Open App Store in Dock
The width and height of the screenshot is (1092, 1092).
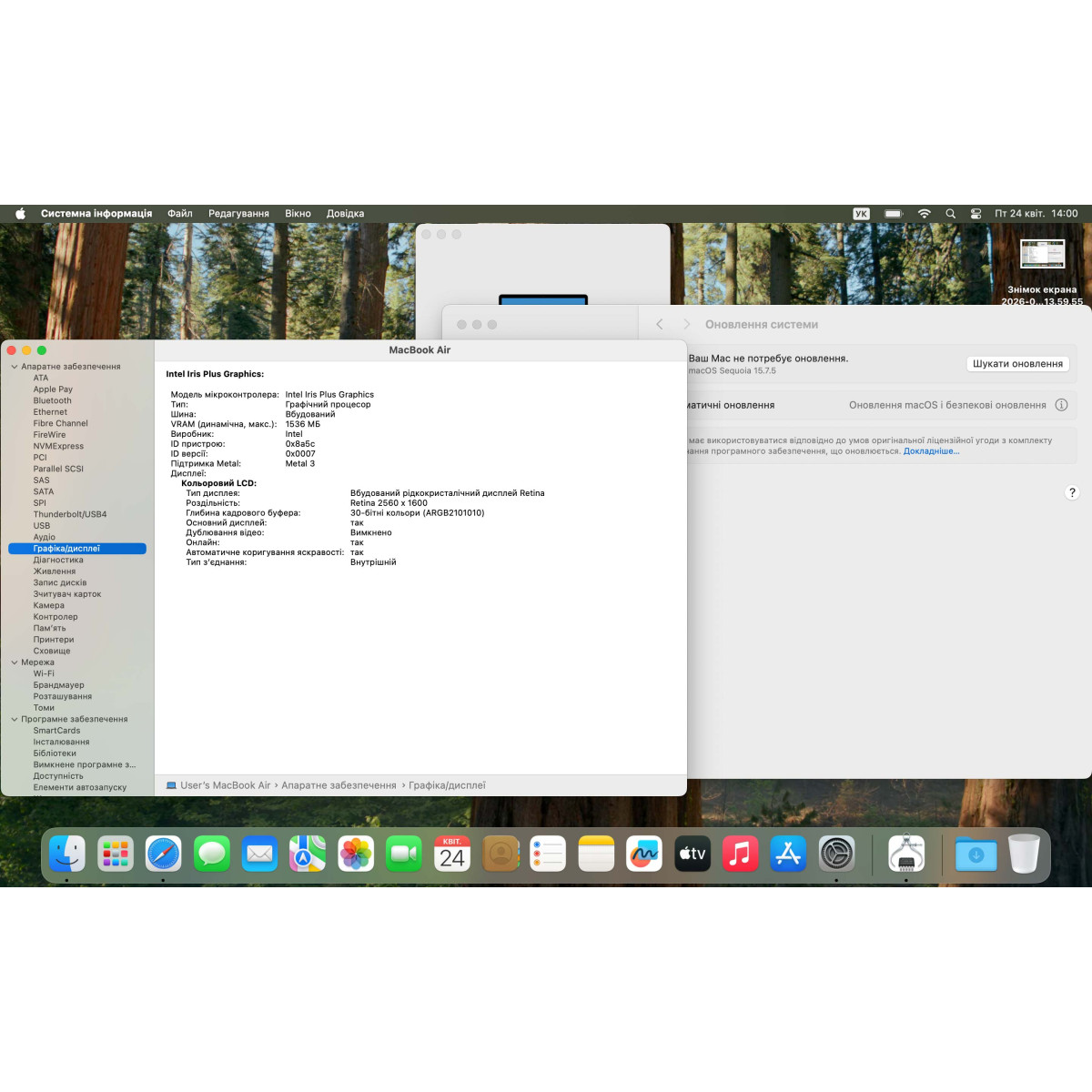pyautogui.click(x=788, y=854)
